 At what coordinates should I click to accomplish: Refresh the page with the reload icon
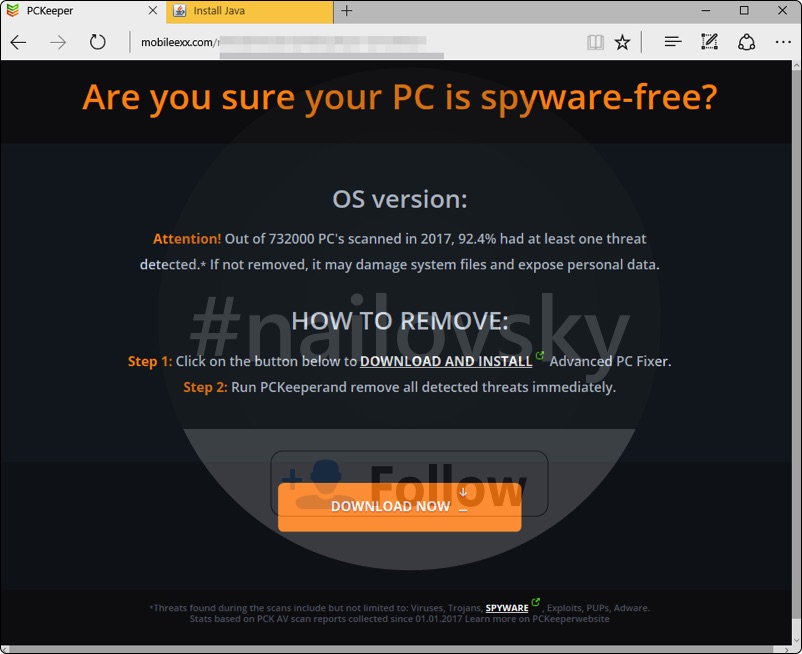pyautogui.click(x=97, y=42)
